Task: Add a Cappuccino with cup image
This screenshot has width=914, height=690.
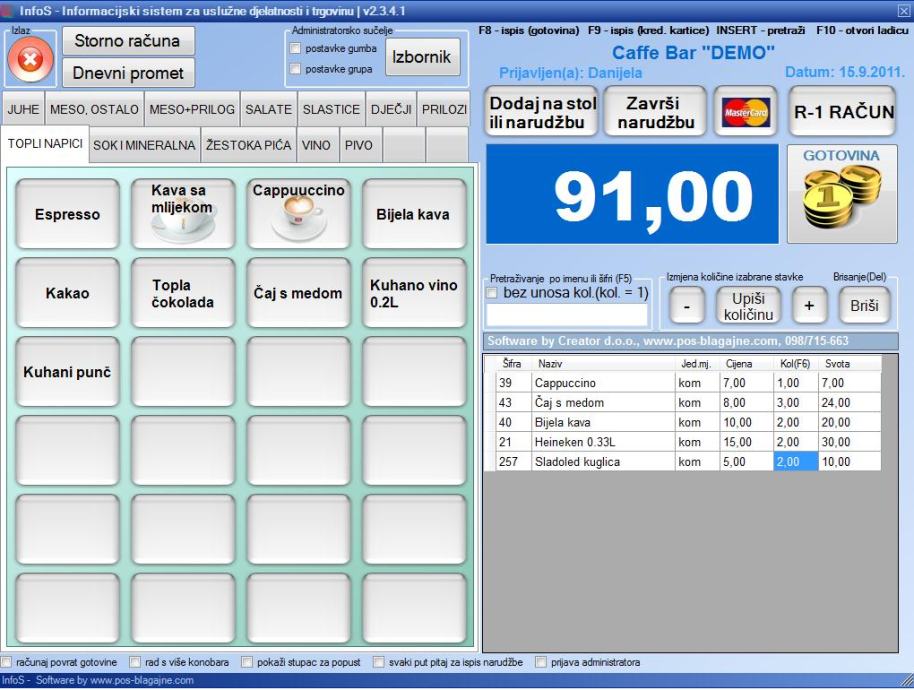Action: [x=298, y=213]
